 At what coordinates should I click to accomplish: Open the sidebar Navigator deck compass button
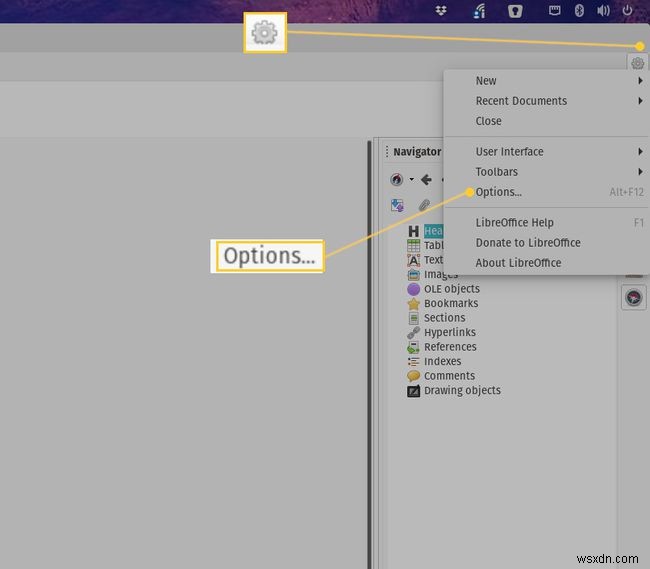(633, 297)
